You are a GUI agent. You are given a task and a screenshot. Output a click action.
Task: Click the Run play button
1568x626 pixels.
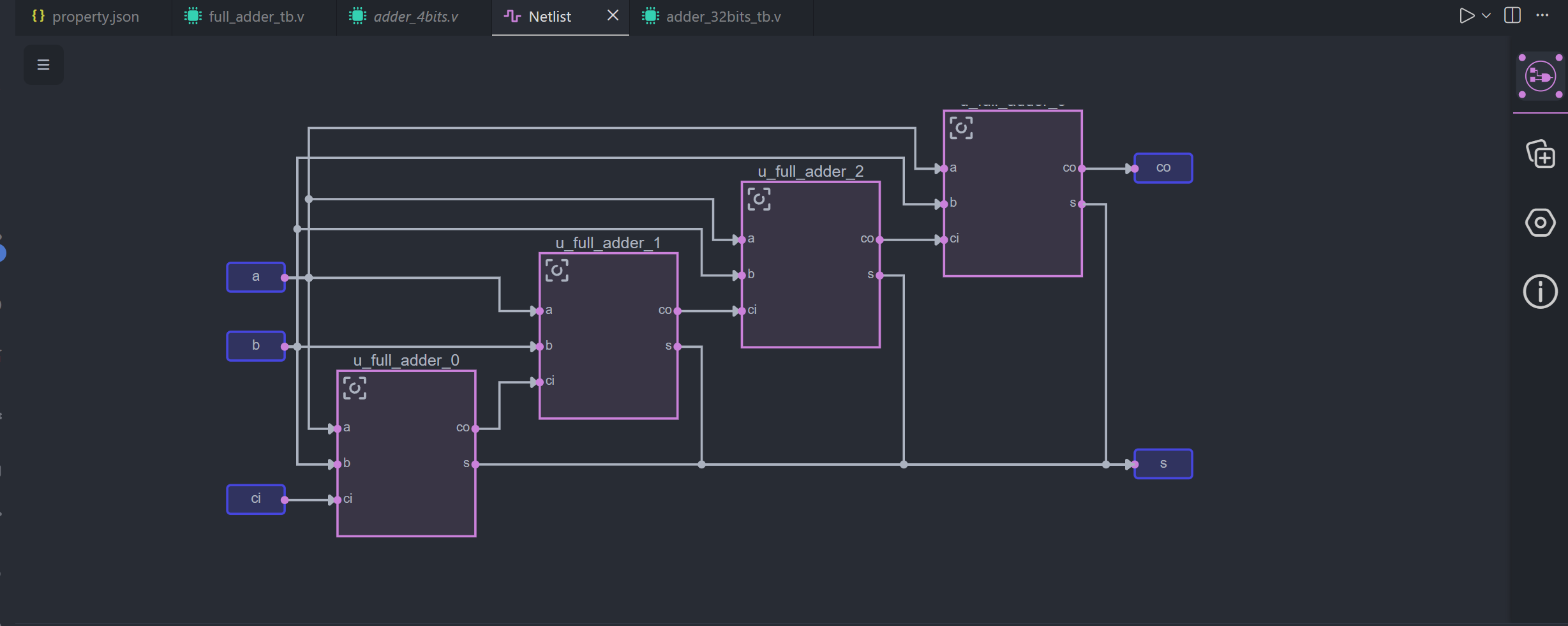point(1467,16)
